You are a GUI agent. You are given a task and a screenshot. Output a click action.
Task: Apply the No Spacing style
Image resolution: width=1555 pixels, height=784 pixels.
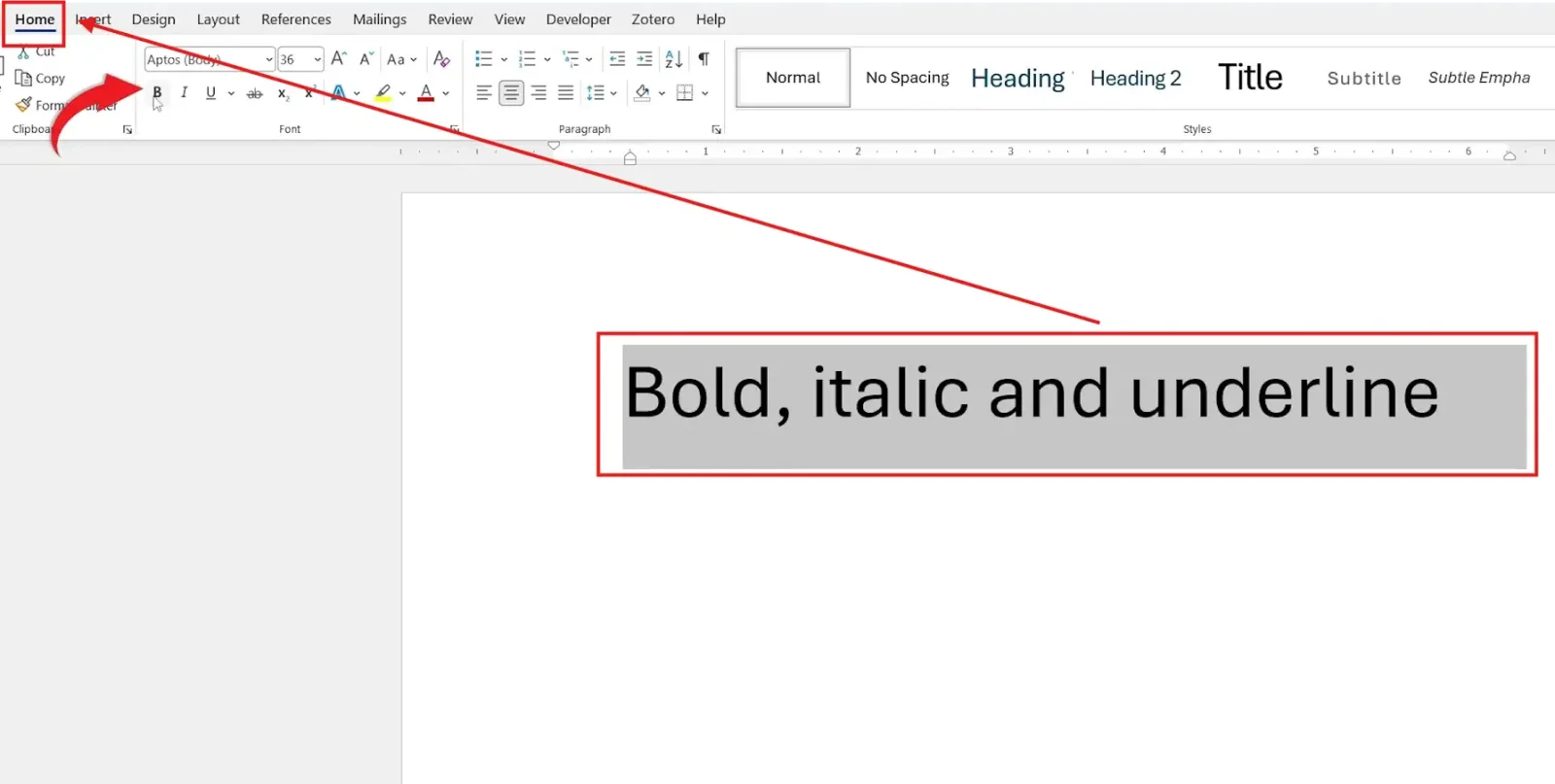click(x=907, y=78)
